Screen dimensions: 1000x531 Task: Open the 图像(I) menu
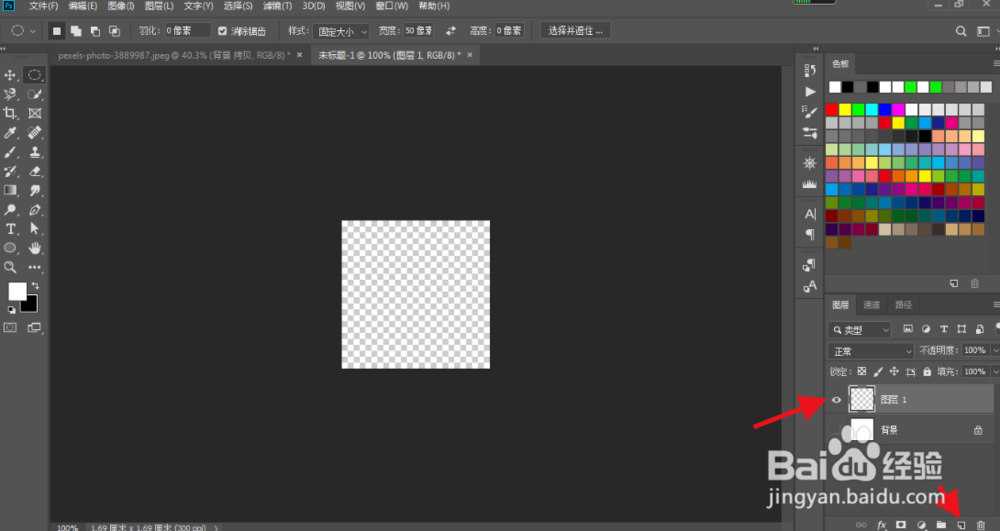tap(121, 6)
